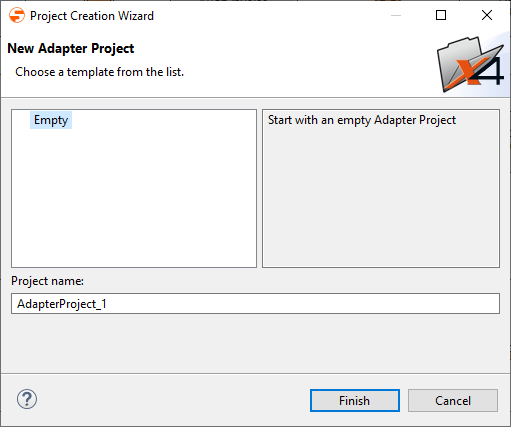
Task: Click the help question mark icon
Action: (x=27, y=399)
